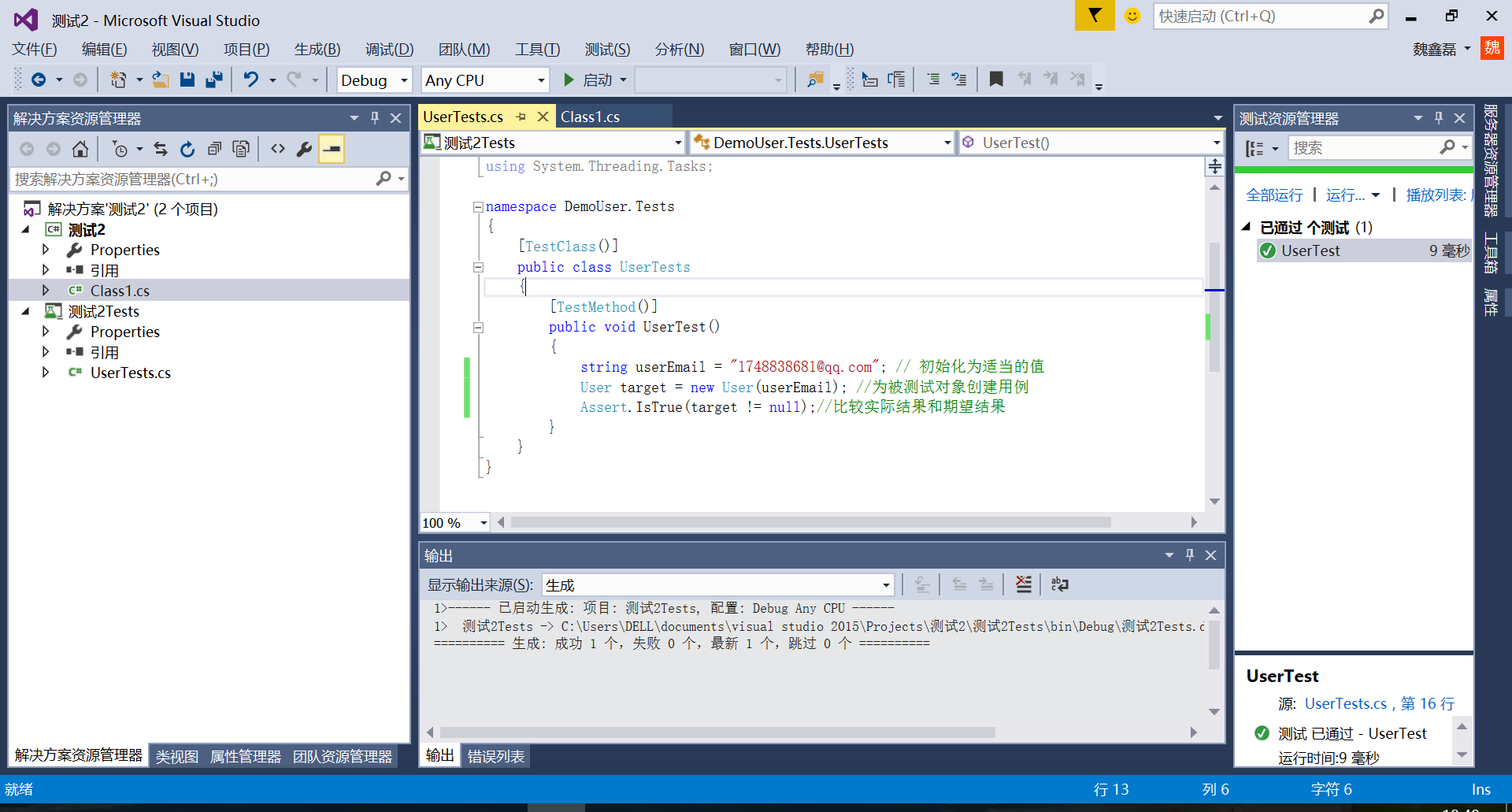The image size is (1512, 812).
Task: Open the Pending Changes Filter clock icon
Action: click(120, 149)
